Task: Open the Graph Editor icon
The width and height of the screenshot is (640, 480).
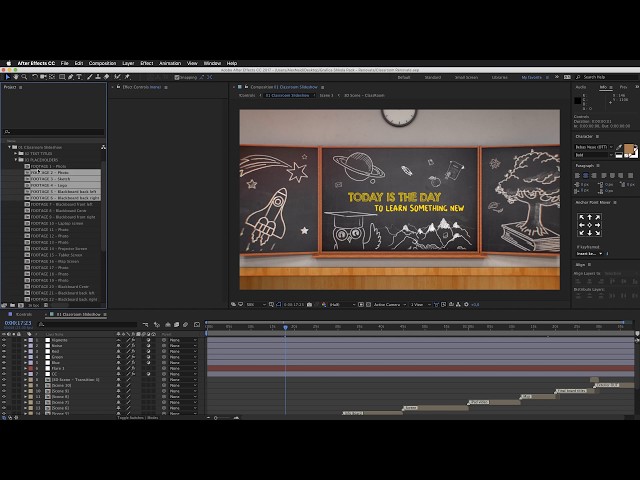Action: coord(197,324)
